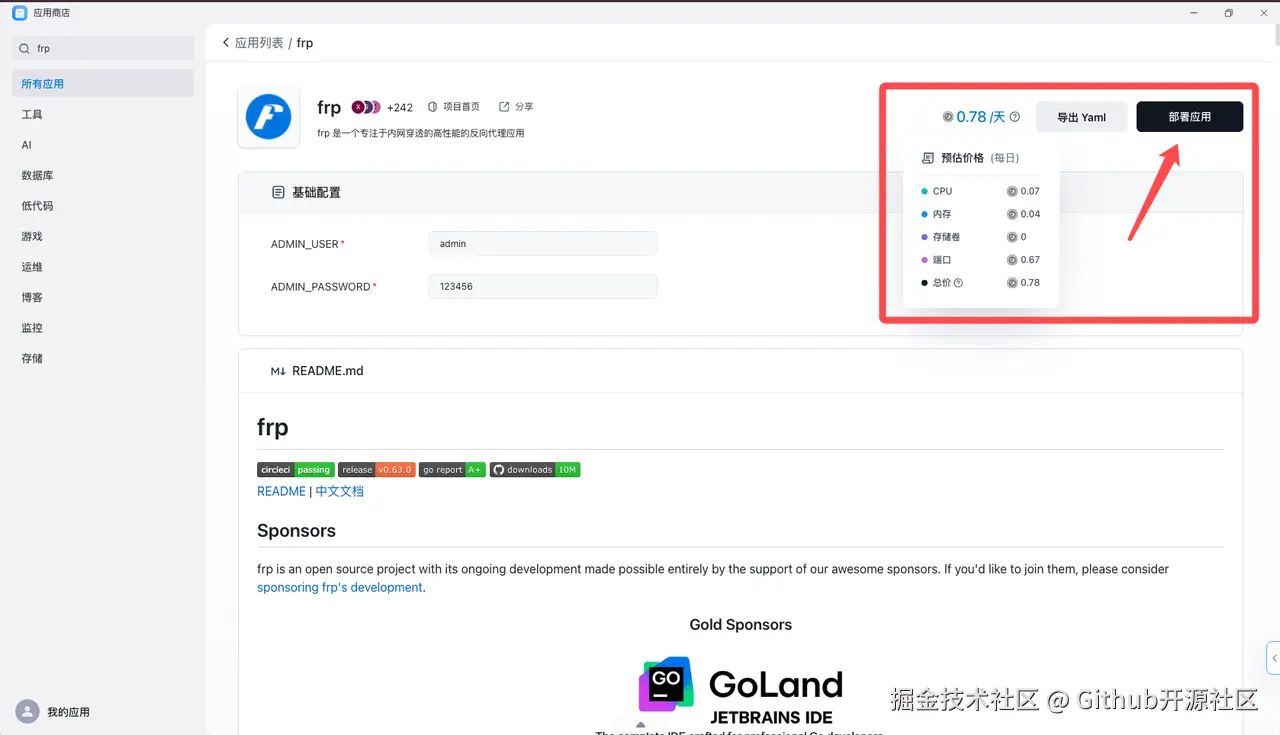Click the GoLand sponsor logo

741,691
